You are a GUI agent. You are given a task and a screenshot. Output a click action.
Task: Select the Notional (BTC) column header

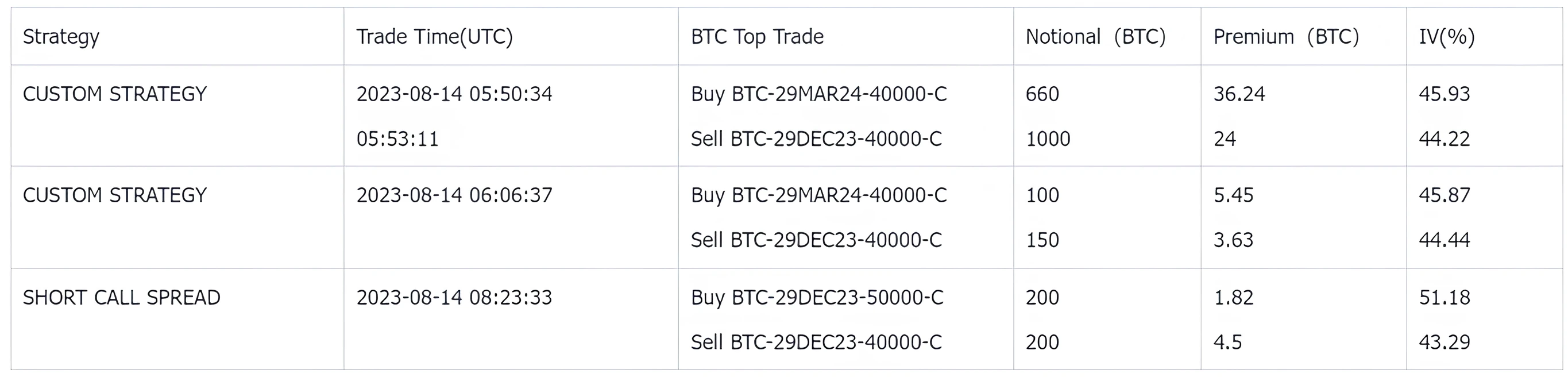pos(1096,37)
